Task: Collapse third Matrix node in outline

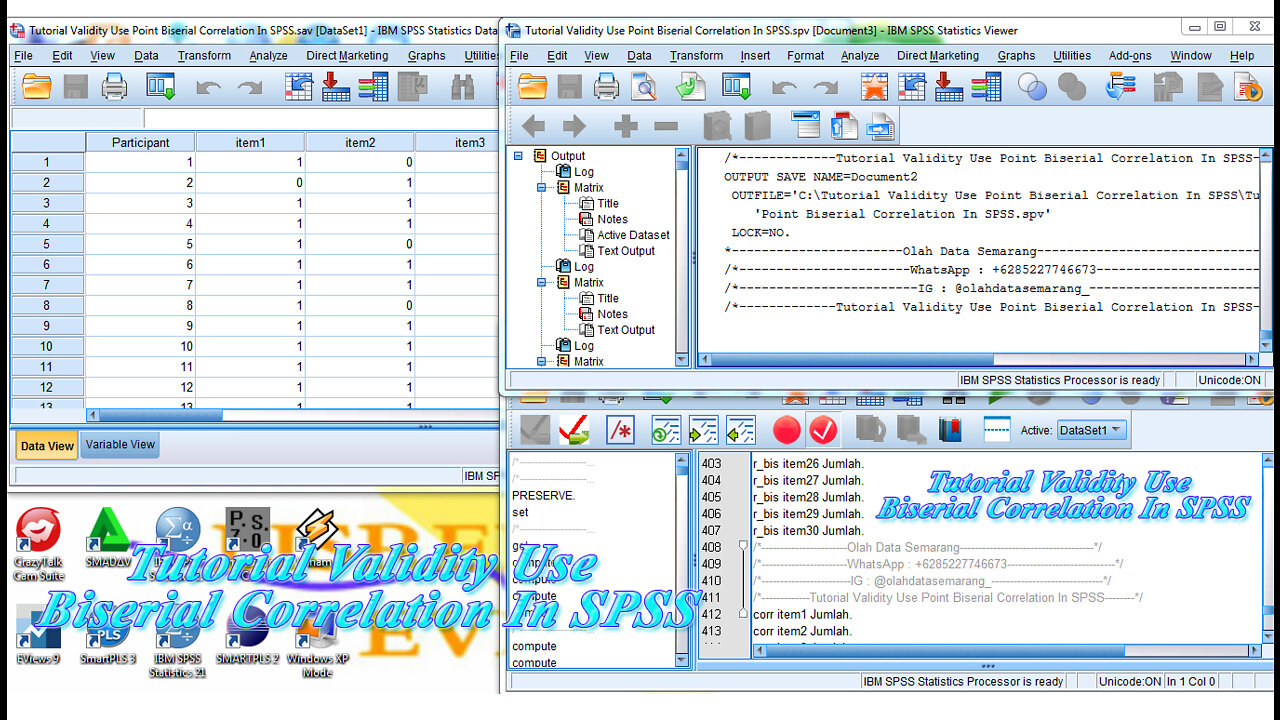Action: point(541,362)
